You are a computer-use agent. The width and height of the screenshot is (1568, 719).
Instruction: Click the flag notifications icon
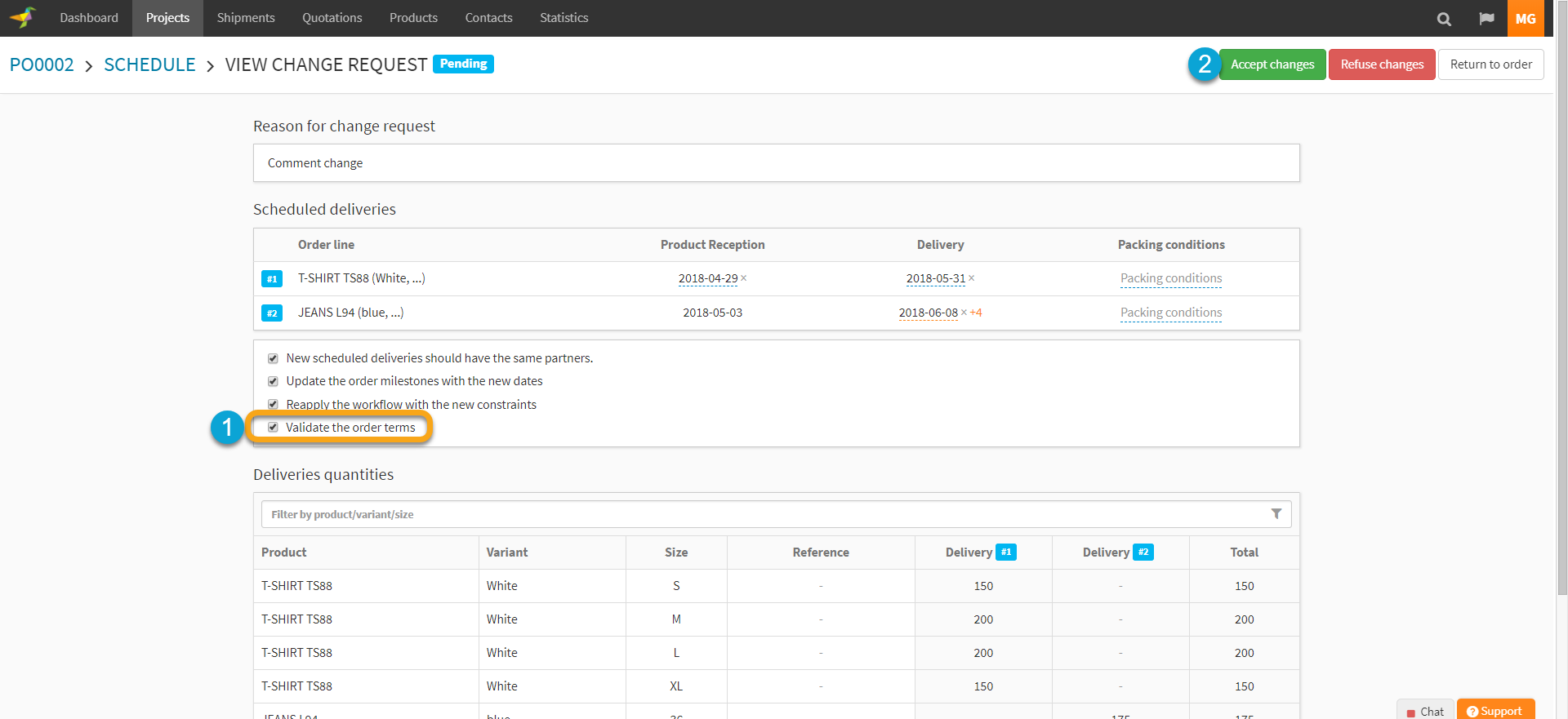click(x=1486, y=19)
